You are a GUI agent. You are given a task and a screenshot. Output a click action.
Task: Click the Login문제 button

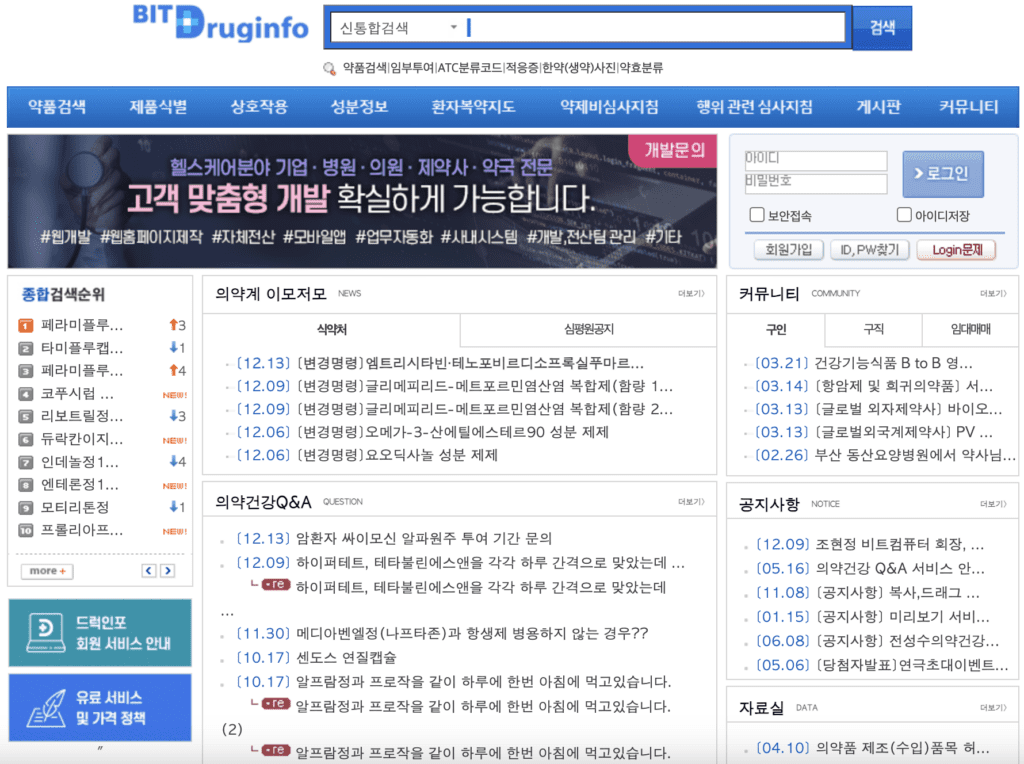click(x=957, y=250)
